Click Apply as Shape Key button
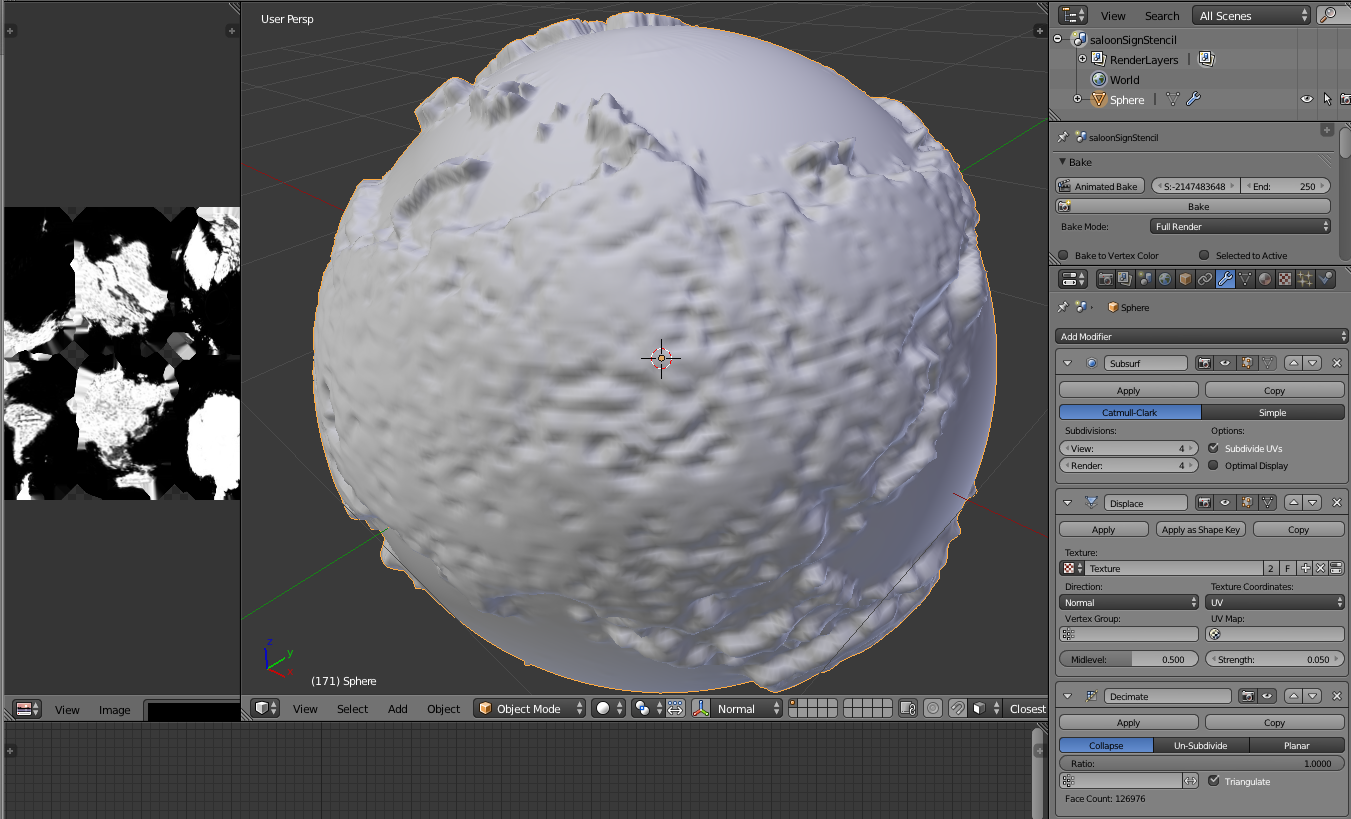This screenshot has height=819, width=1351. 1201,529
